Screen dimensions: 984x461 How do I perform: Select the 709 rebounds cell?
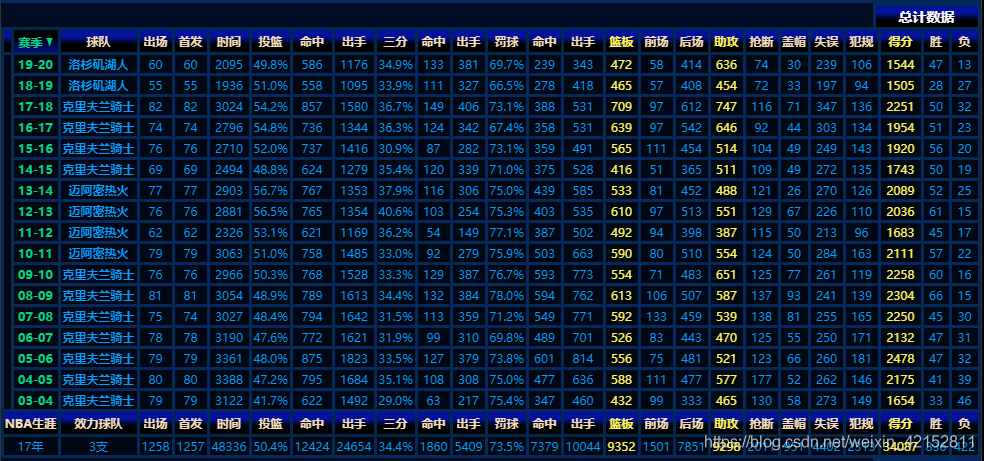click(x=621, y=107)
